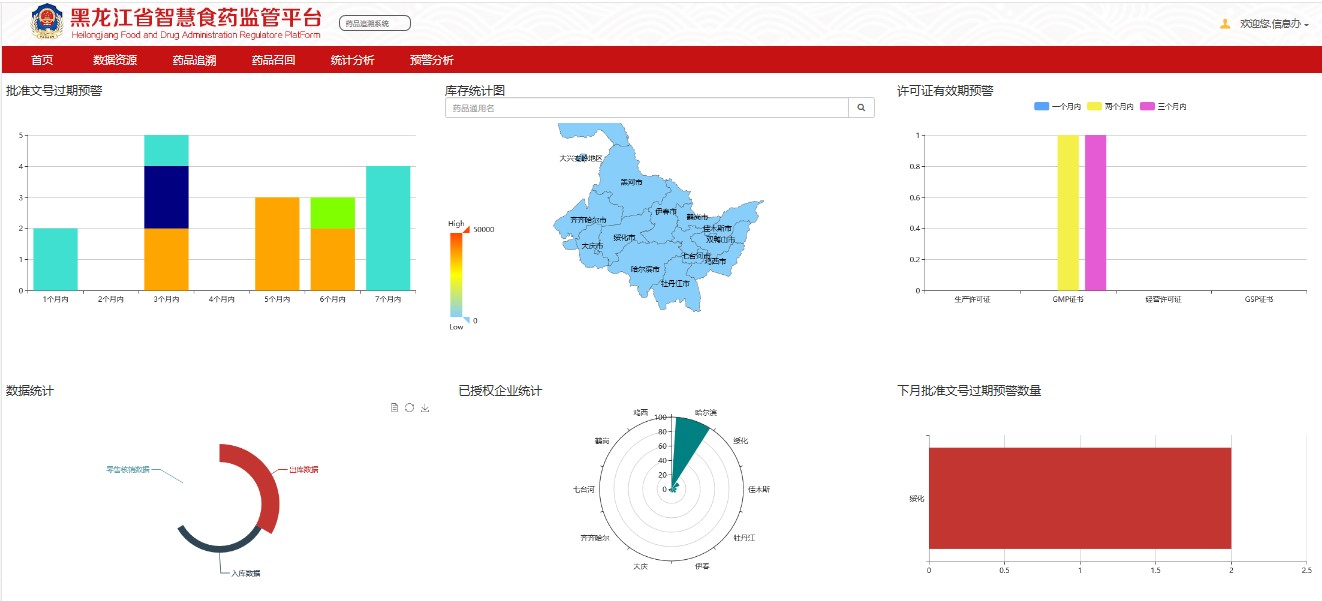
Task: Click navy segment of 3个月内 bar
Action: (x=166, y=197)
